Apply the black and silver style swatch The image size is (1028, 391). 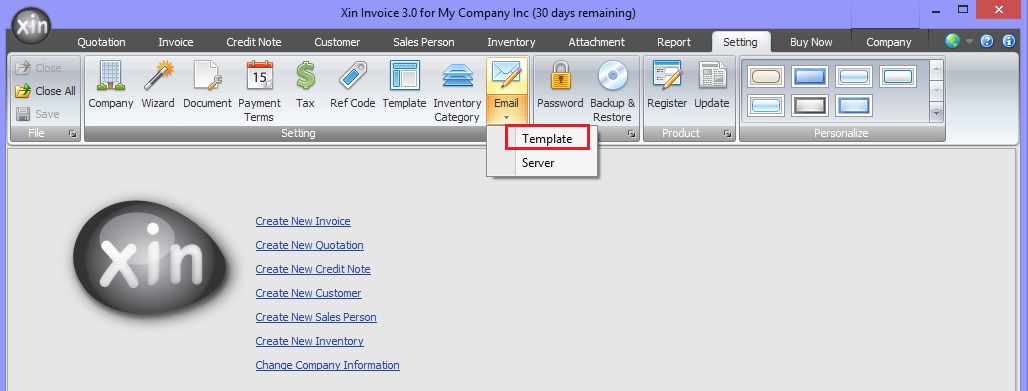809,105
